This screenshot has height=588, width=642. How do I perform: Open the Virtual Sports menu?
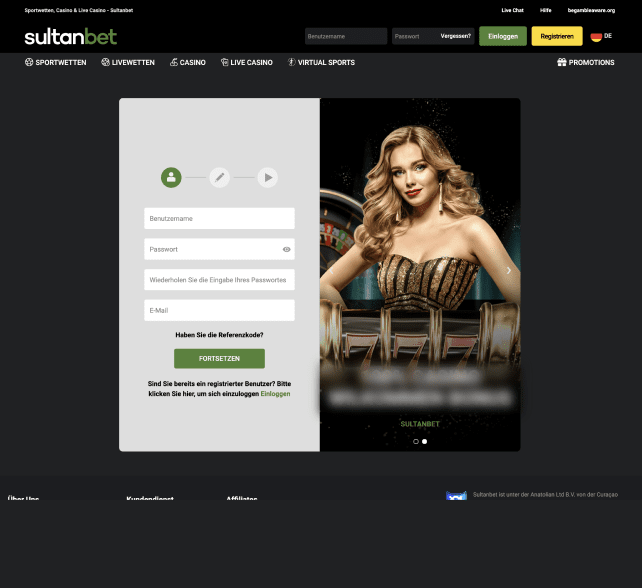coord(321,62)
